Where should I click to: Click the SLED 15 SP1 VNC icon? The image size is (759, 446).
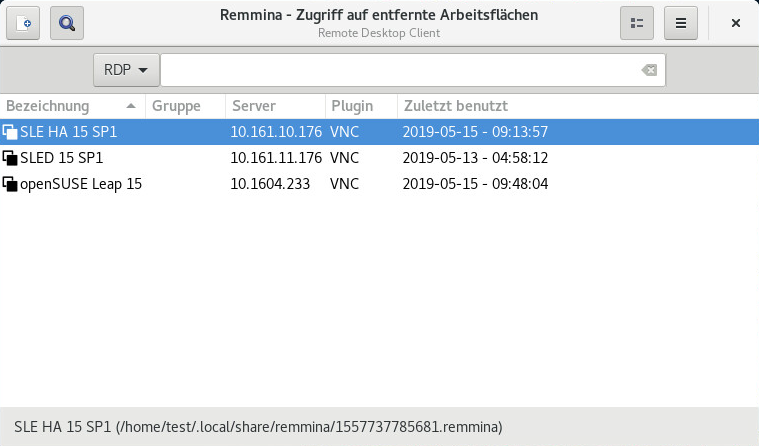(10, 158)
